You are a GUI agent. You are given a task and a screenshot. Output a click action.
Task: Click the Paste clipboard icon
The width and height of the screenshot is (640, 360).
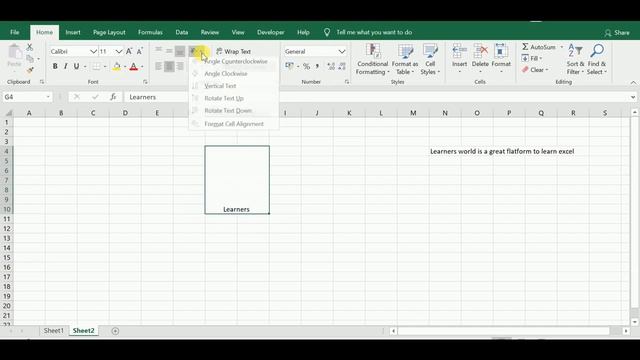coord(15,52)
